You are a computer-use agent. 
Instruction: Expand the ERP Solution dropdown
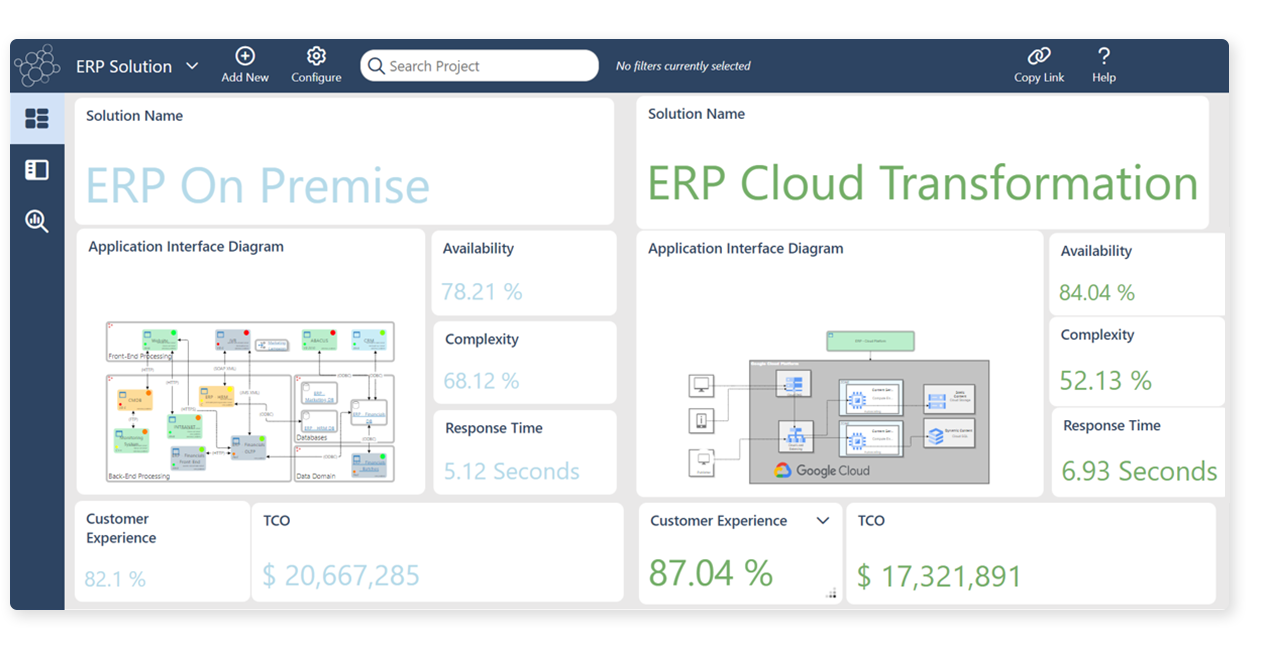point(192,66)
